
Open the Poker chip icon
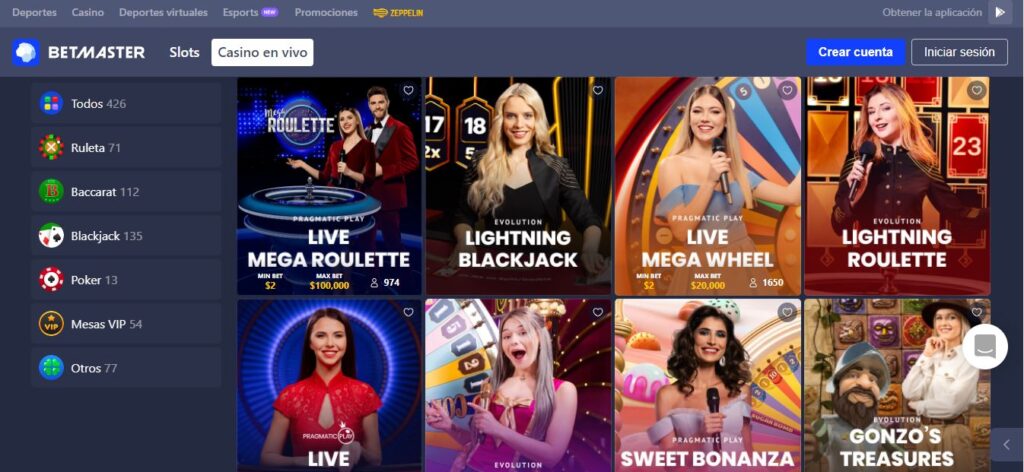51,279
